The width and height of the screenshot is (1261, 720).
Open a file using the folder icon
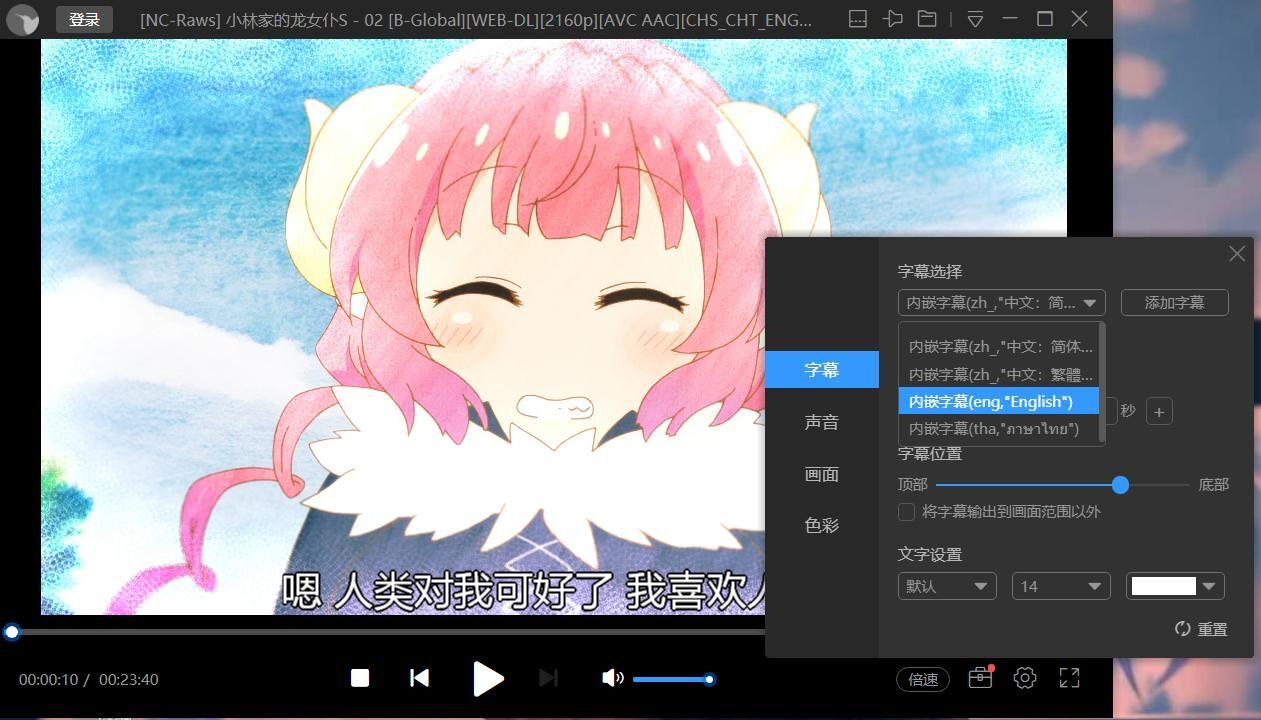click(927, 19)
